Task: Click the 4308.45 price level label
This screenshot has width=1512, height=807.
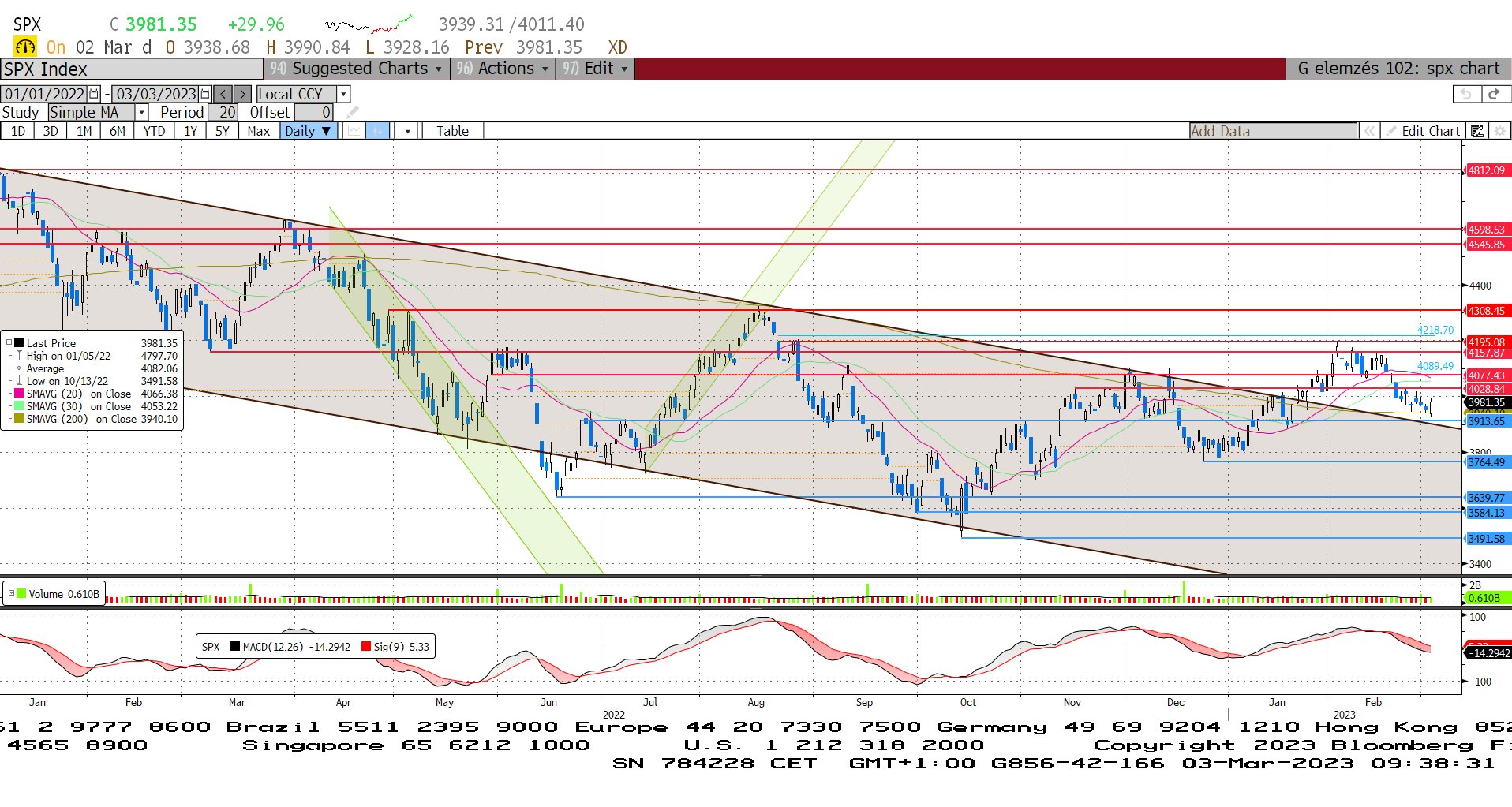Action: coord(1486,311)
